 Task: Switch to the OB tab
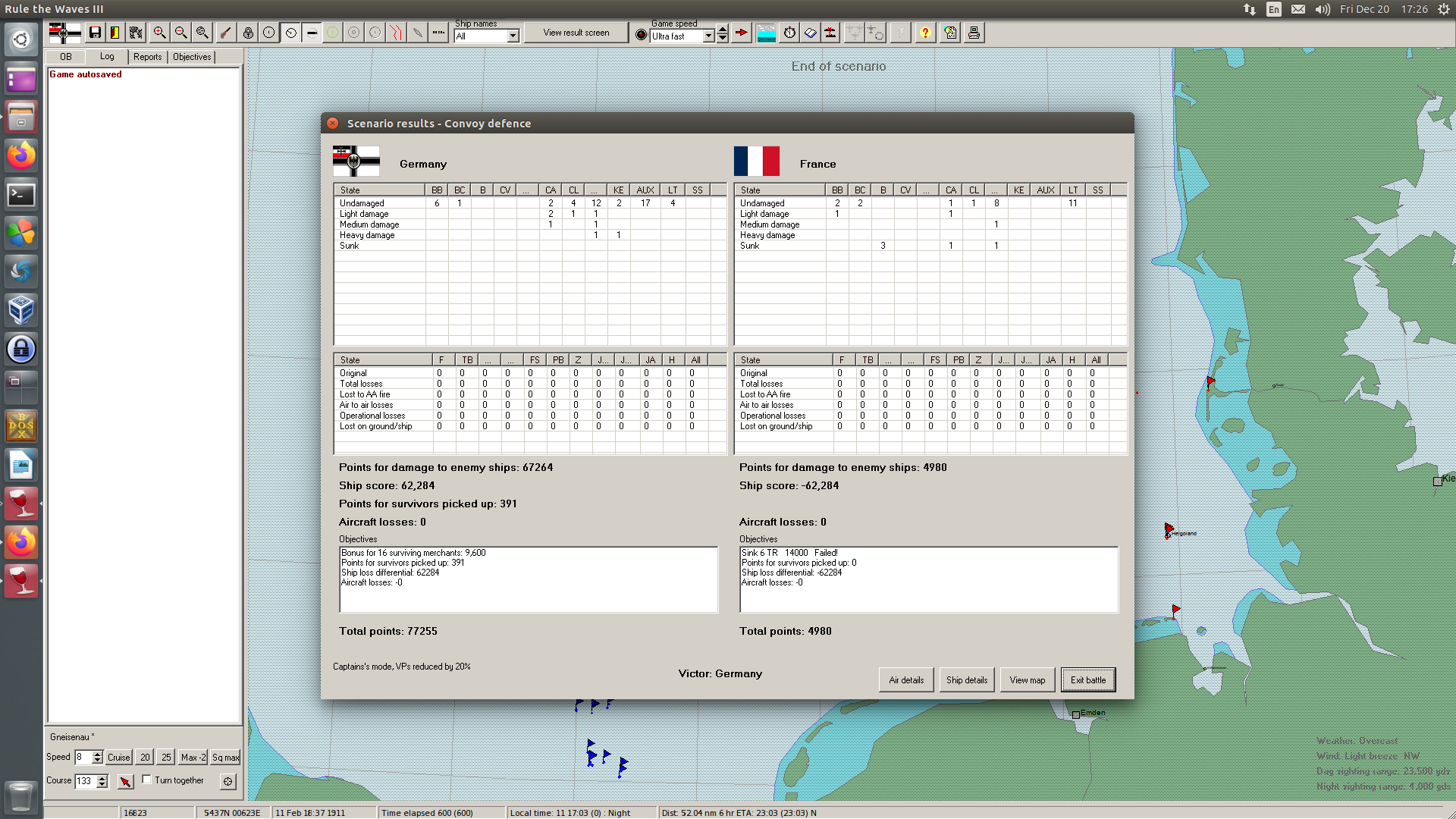[66, 57]
